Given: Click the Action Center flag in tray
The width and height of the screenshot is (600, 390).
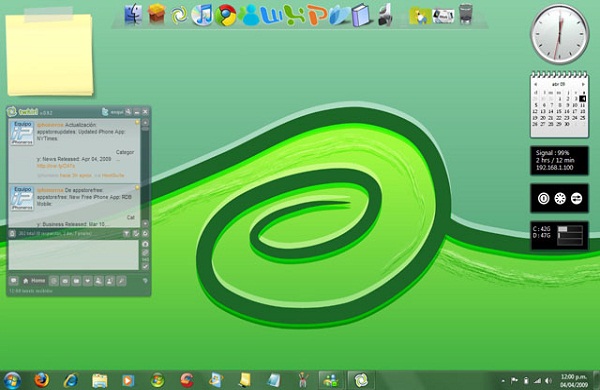Looking at the screenshot, I should click(514, 380).
